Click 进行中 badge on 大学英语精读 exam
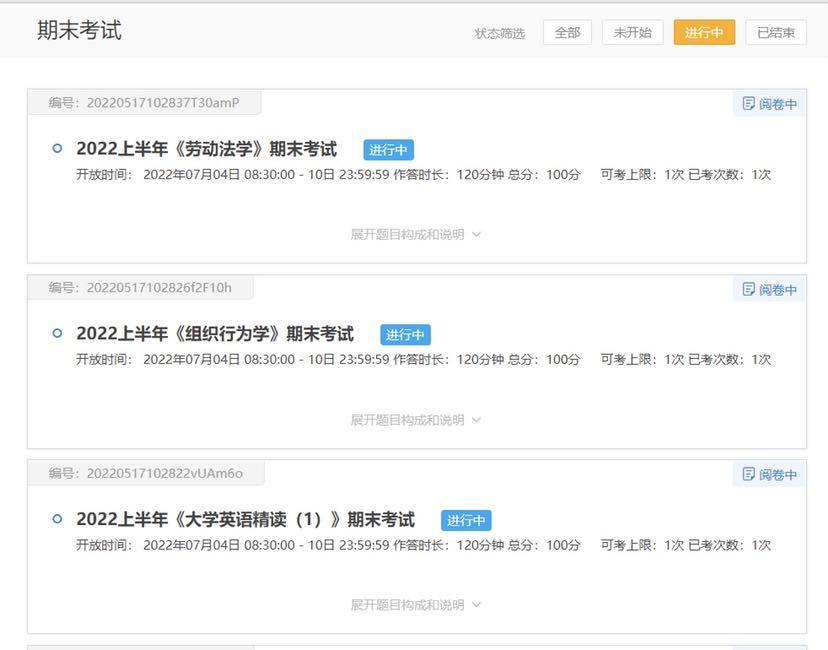 (x=466, y=521)
